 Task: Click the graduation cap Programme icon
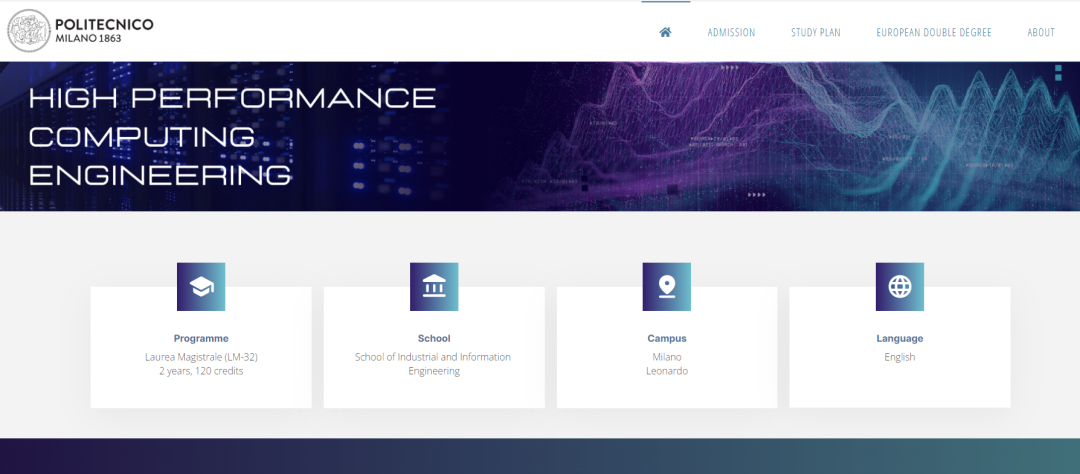tap(201, 287)
